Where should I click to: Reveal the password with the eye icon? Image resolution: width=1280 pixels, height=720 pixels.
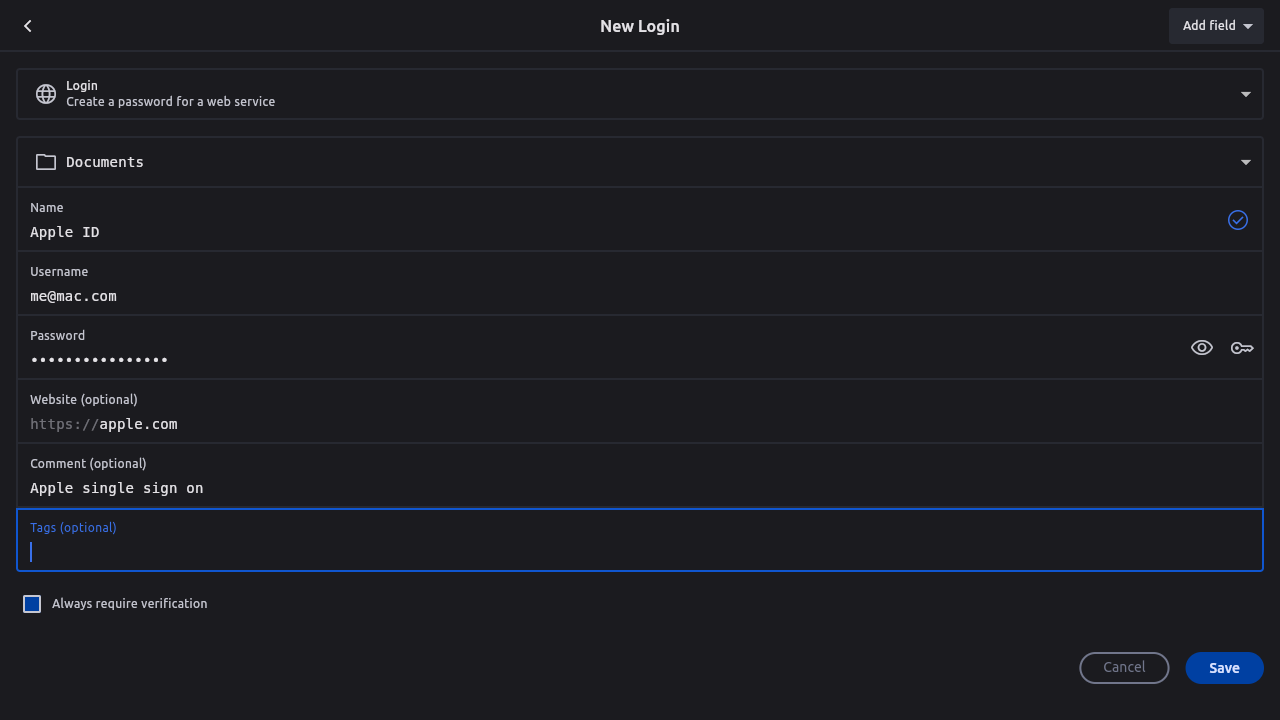coord(1202,348)
